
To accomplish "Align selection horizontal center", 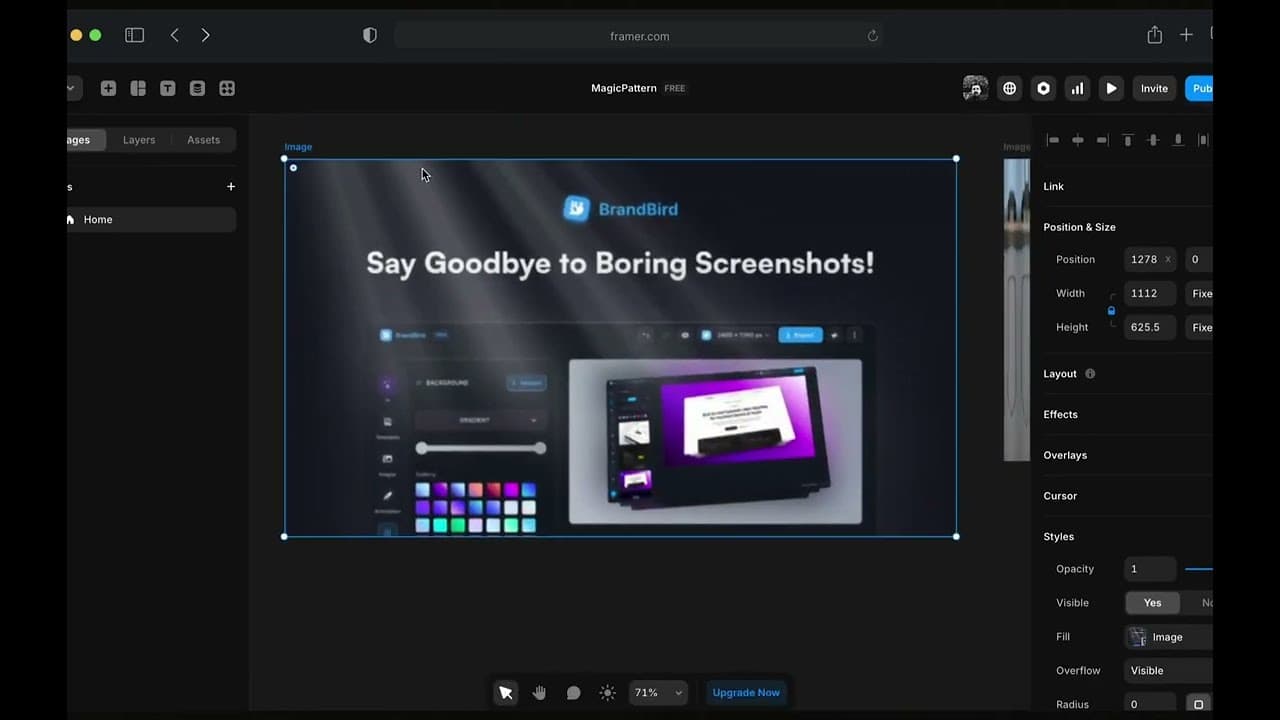I will point(1078,140).
